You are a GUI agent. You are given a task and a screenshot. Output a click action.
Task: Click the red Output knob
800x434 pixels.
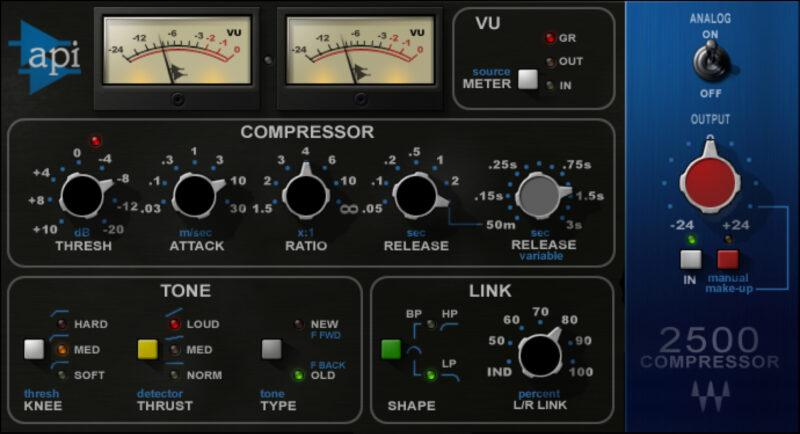[710, 182]
